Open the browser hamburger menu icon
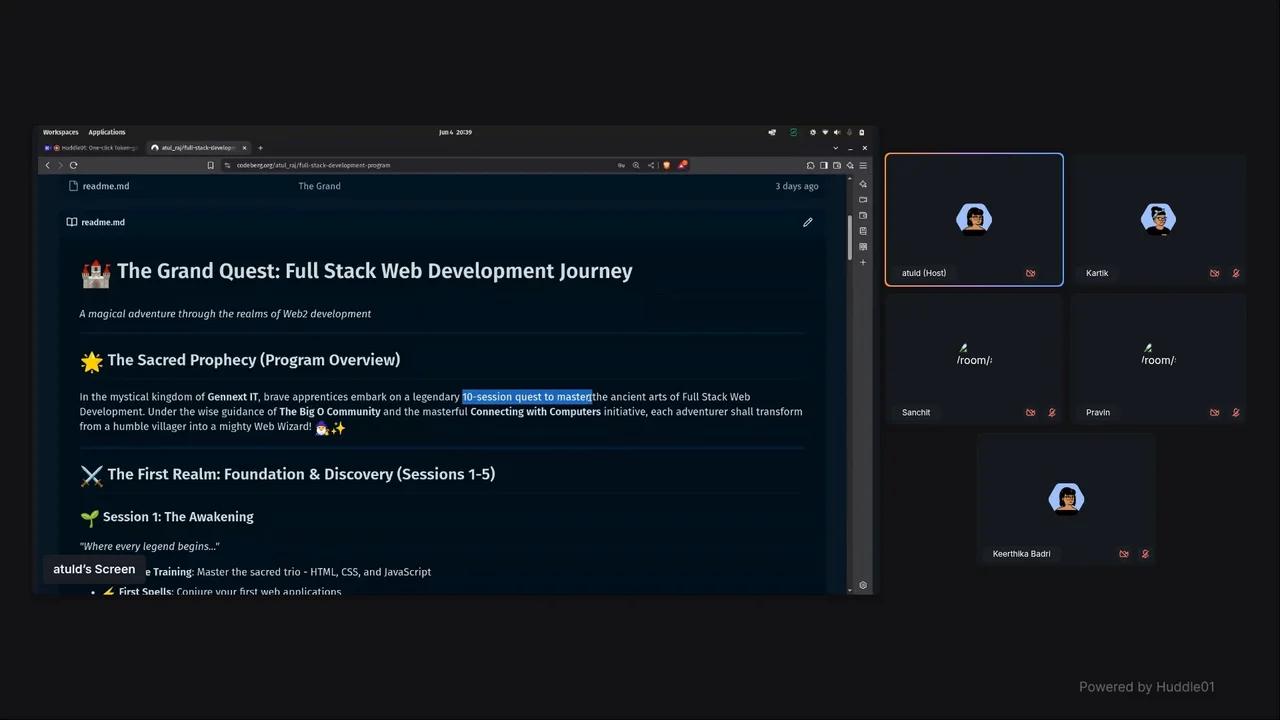This screenshot has width=1280, height=720. [863, 165]
